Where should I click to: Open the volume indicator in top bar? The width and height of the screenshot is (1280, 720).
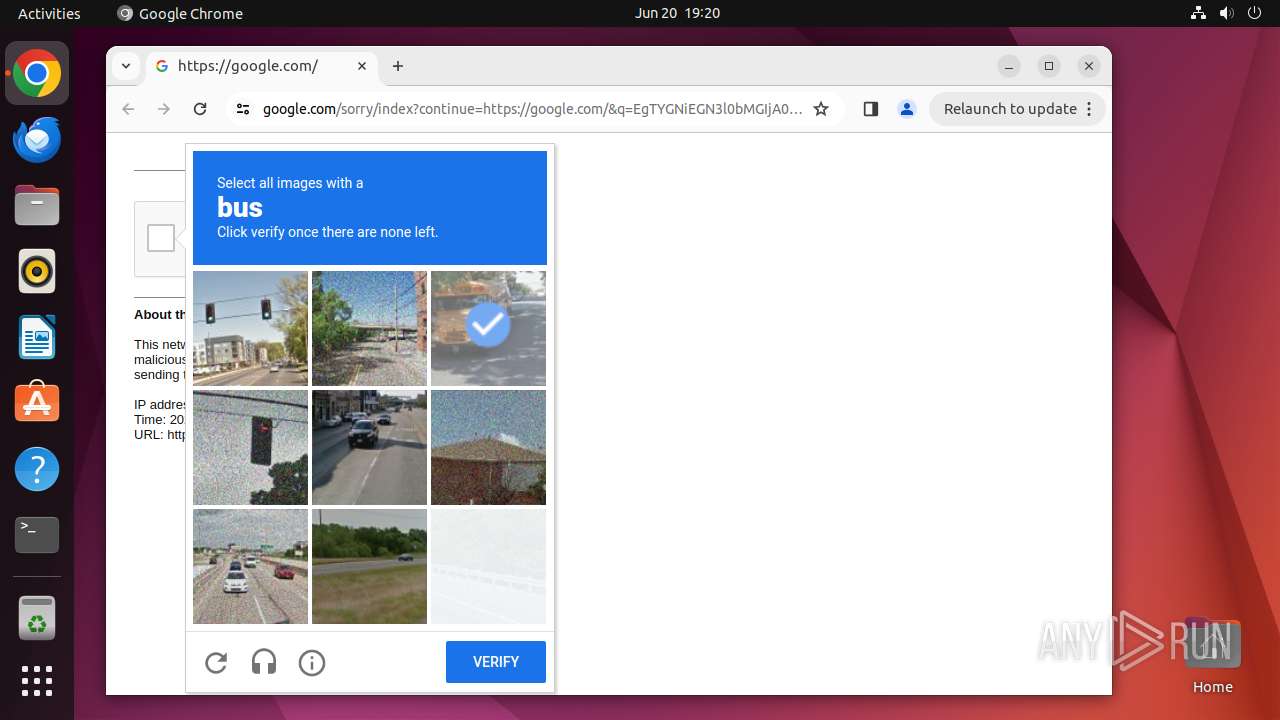pyautogui.click(x=1226, y=13)
